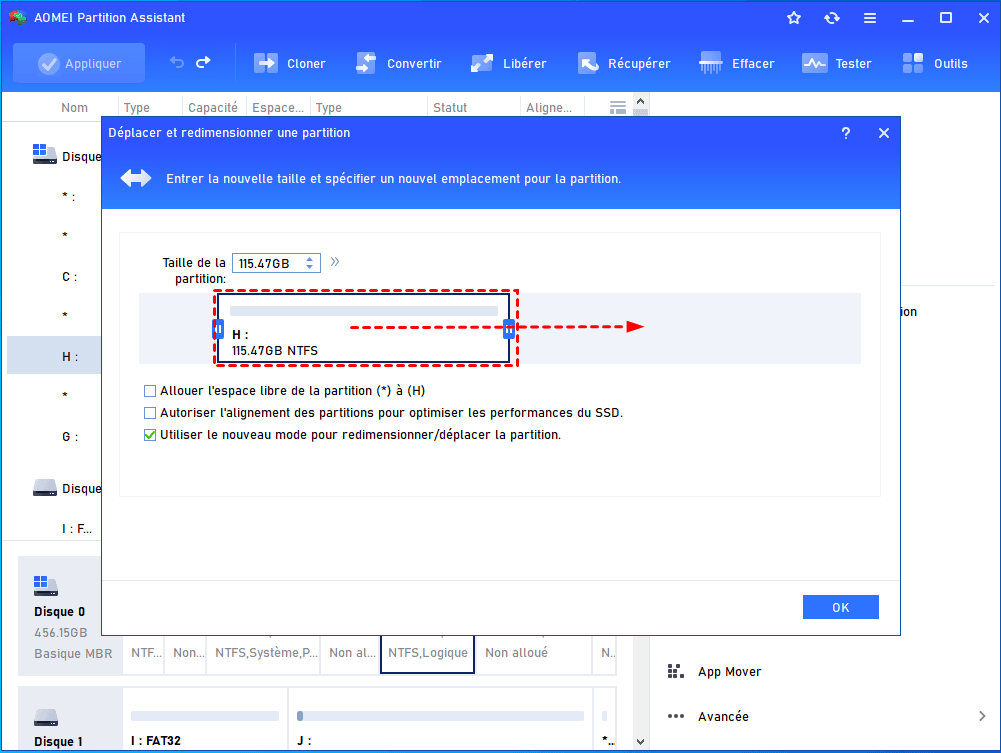Select partition G: in the list

point(70,437)
